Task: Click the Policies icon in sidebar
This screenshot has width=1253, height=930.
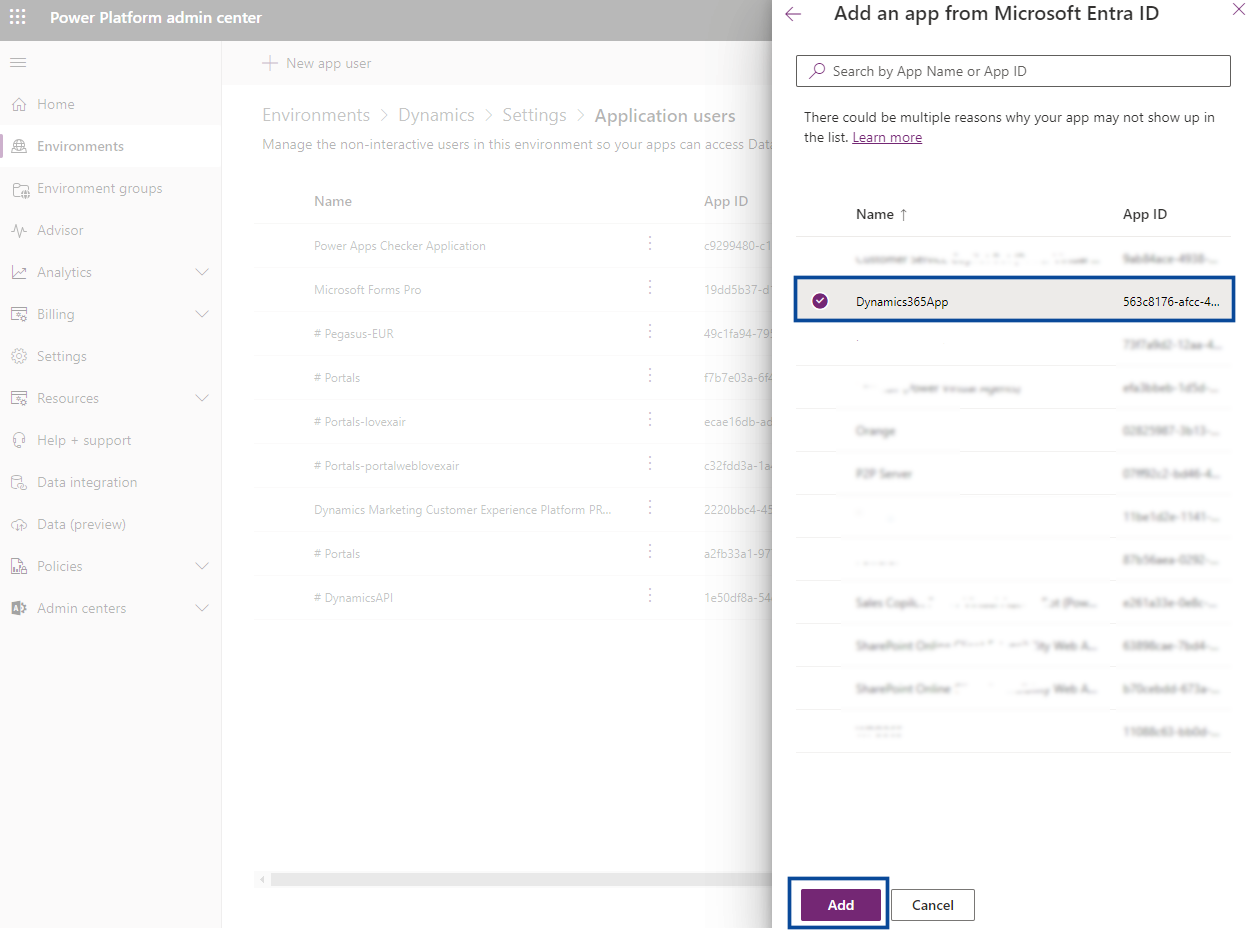Action: tap(18, 566)
